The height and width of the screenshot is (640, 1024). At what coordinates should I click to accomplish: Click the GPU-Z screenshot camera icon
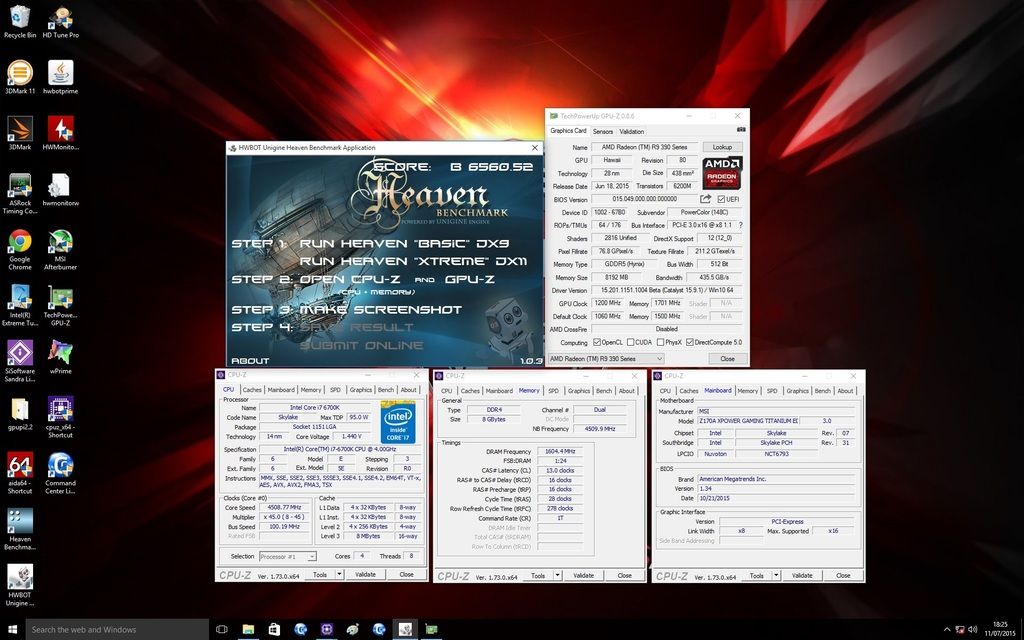[741, 131]
